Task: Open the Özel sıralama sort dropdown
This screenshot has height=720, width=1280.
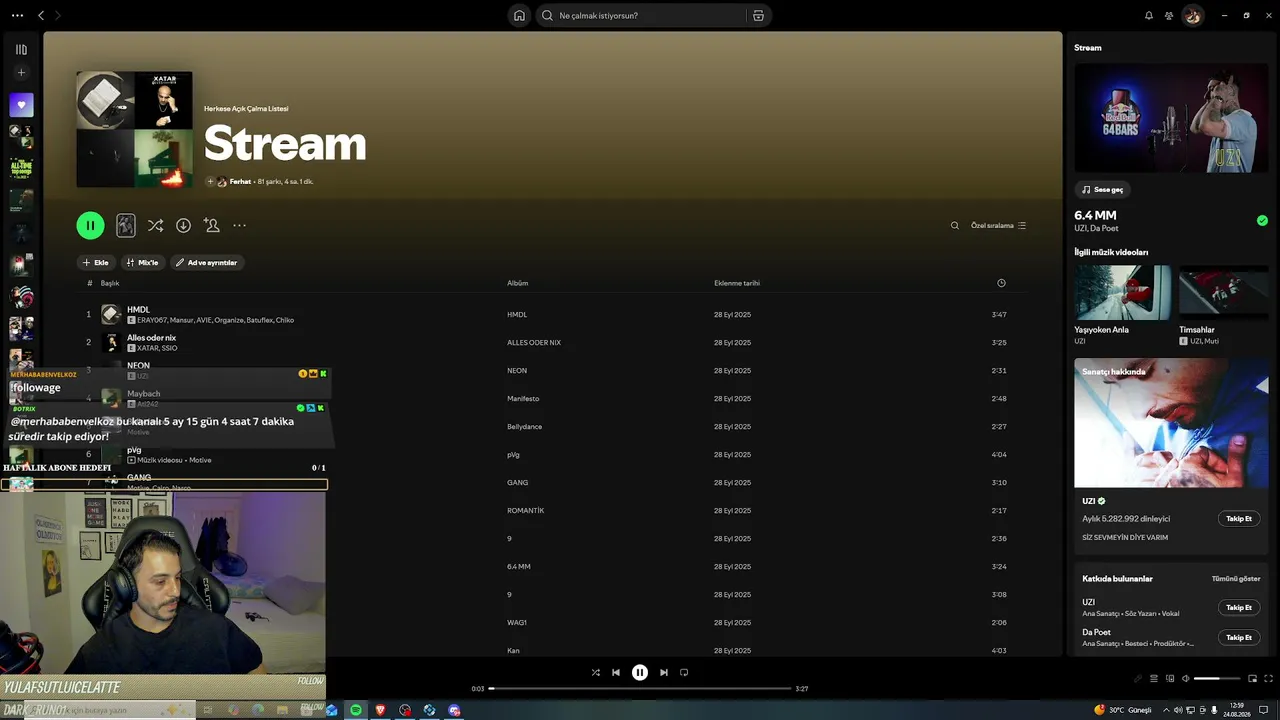Action: [x=998, y=226]
